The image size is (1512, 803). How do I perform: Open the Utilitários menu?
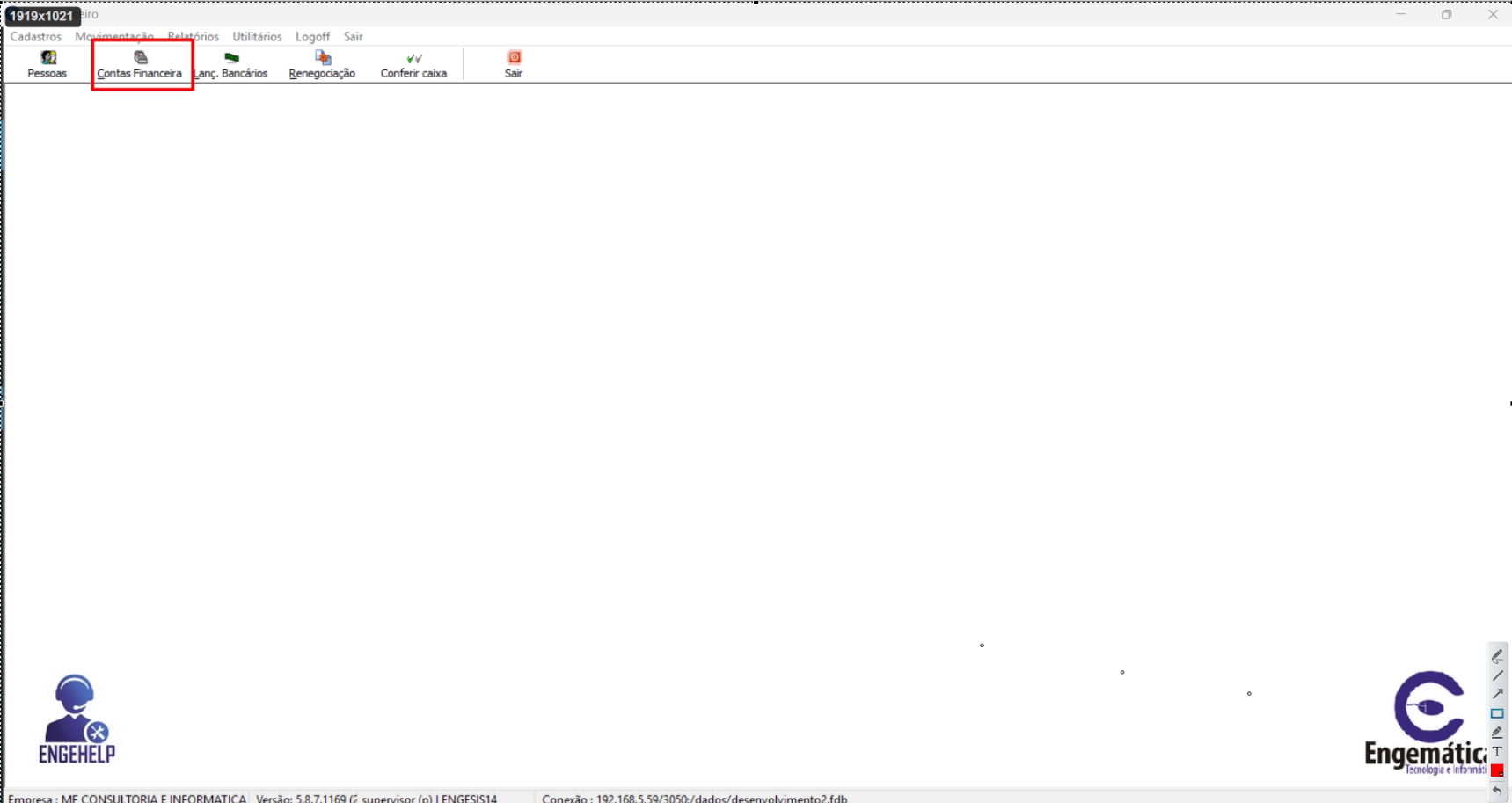point(257,37)
